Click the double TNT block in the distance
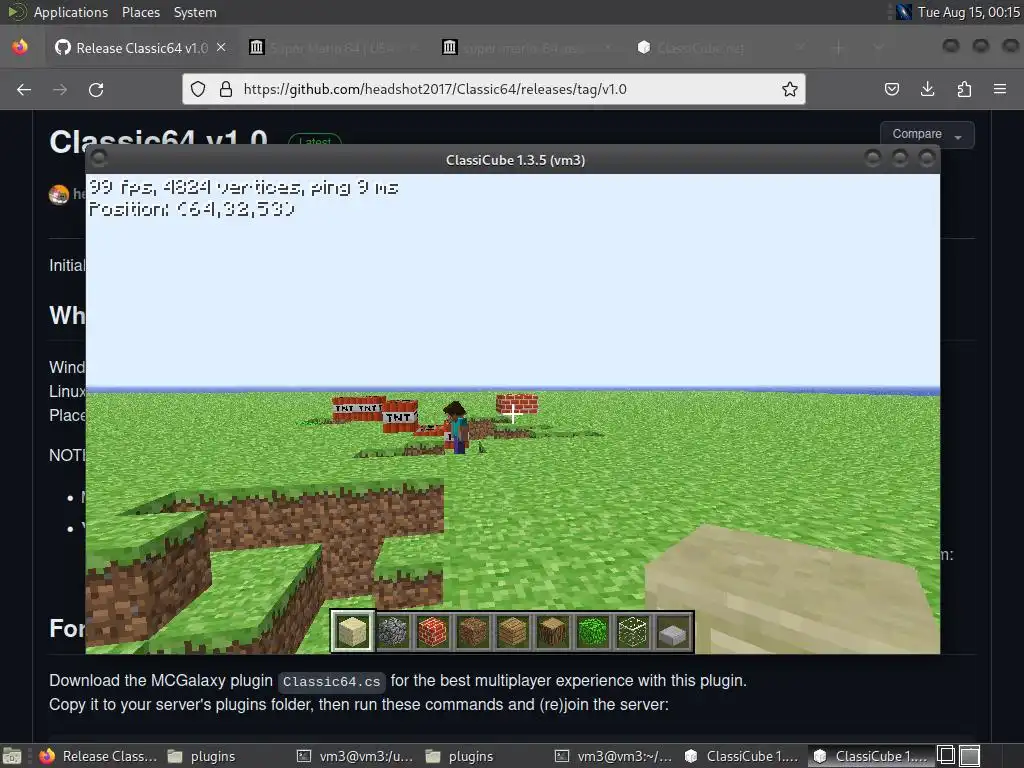Viewport: 1024px width, 768px height. tap(358, 409)
